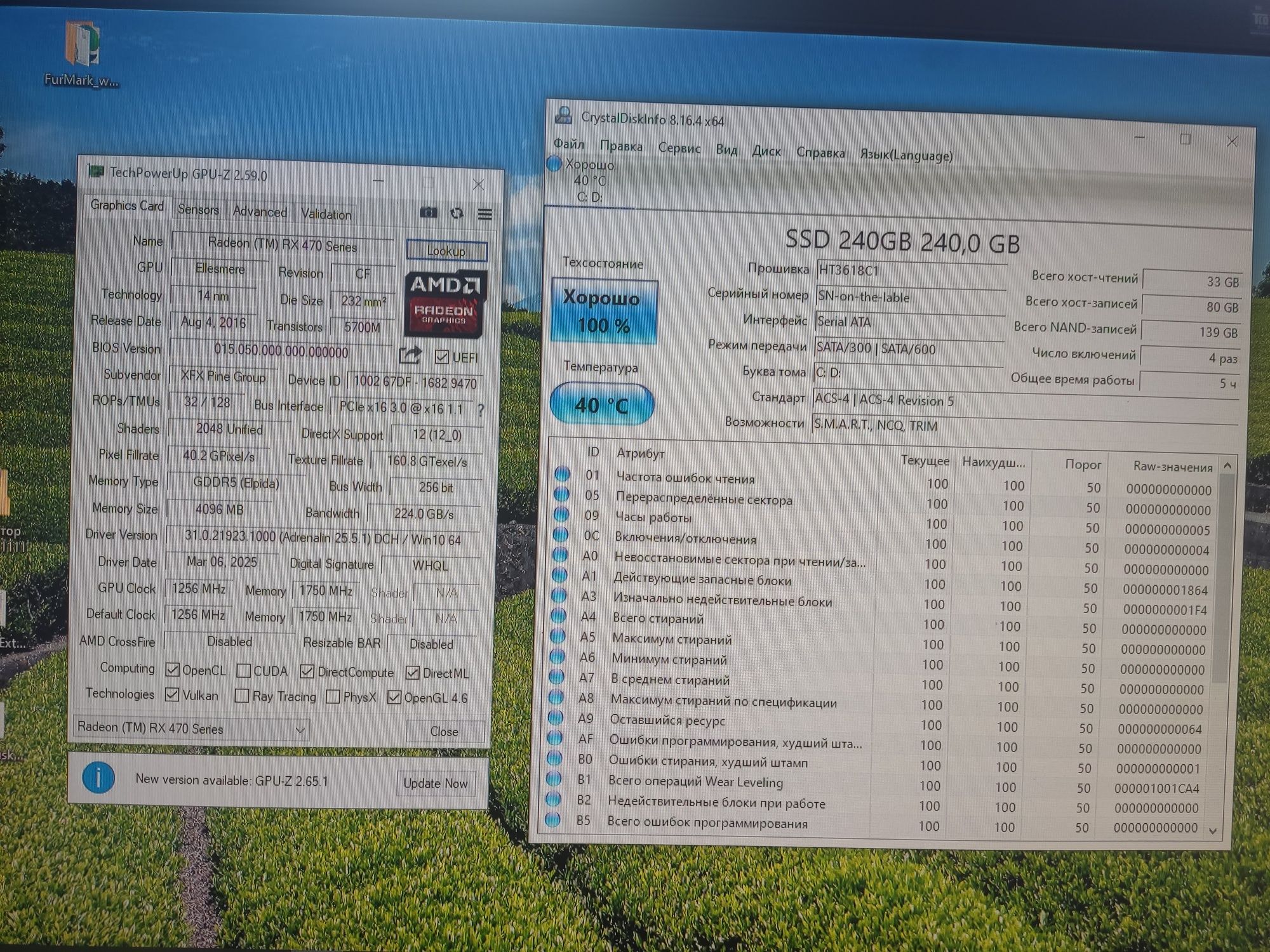Viewport: 1270px width, 952px height.
Task: Click status circle of attribute A4 row
Action: [x=558, y=615]
